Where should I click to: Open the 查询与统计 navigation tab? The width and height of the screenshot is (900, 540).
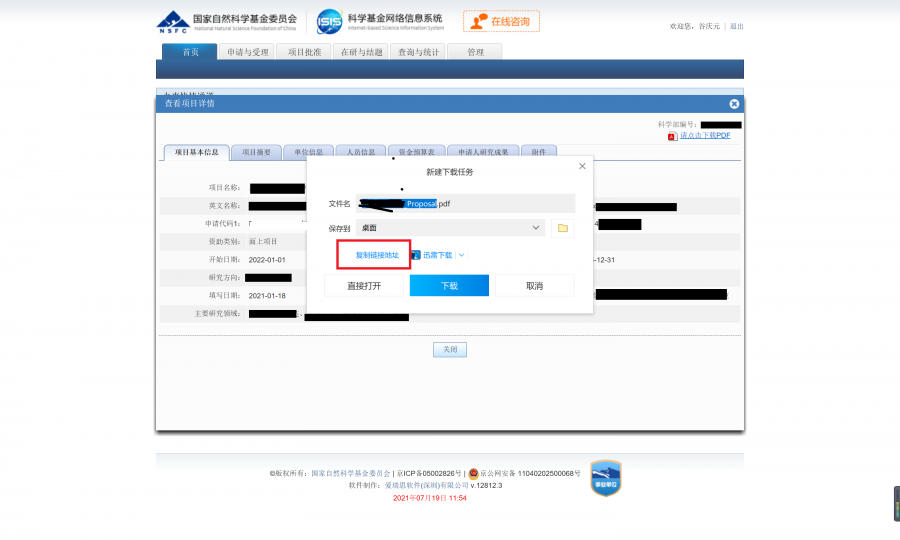pos(418,52)
